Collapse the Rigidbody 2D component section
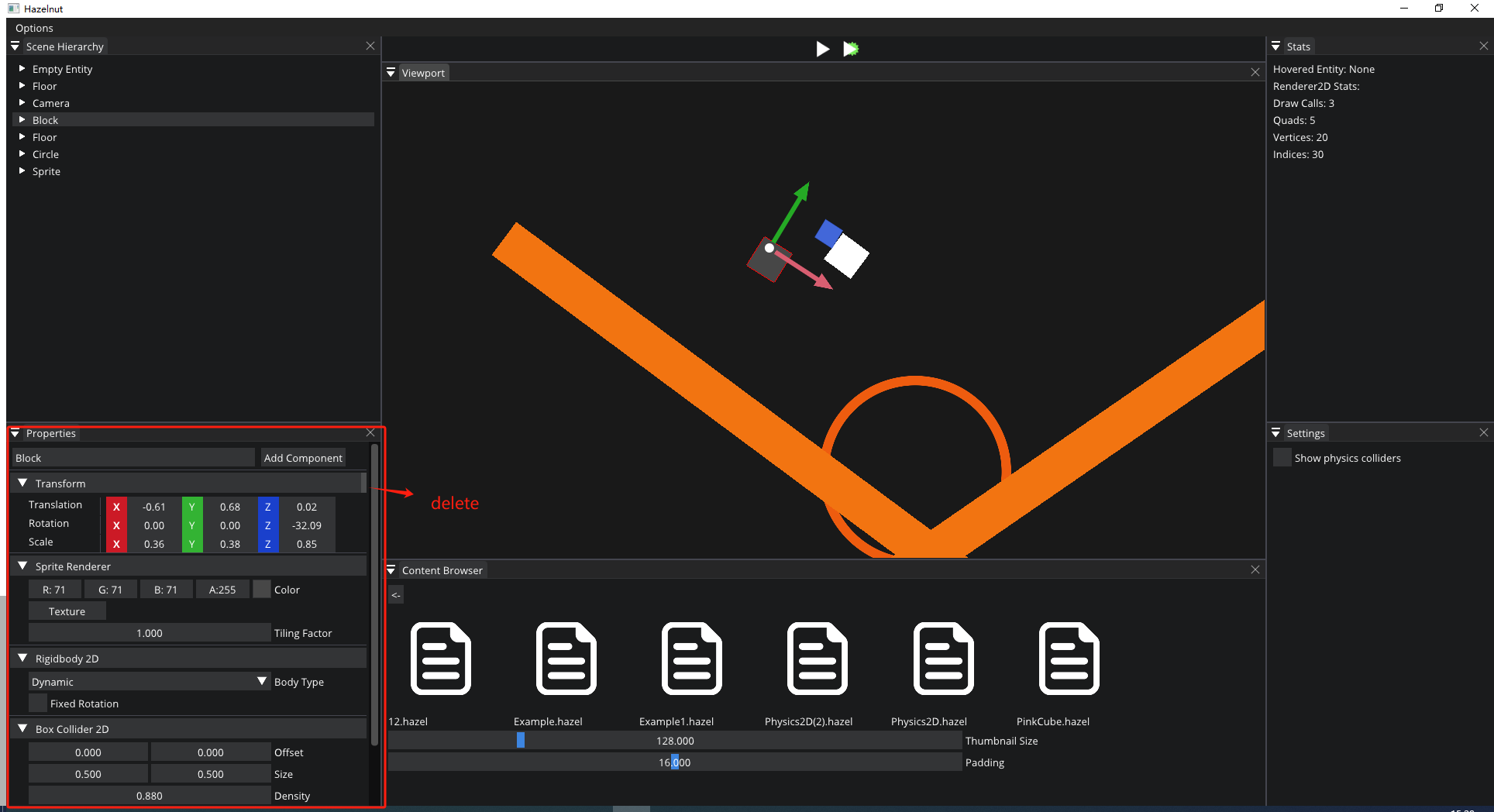The height and width of the screenshot is (812, 1494). 22,658
